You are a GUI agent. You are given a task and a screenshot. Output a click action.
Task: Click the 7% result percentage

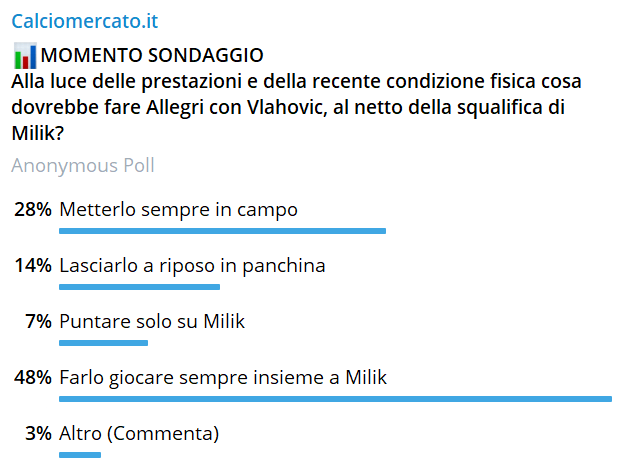39,322
